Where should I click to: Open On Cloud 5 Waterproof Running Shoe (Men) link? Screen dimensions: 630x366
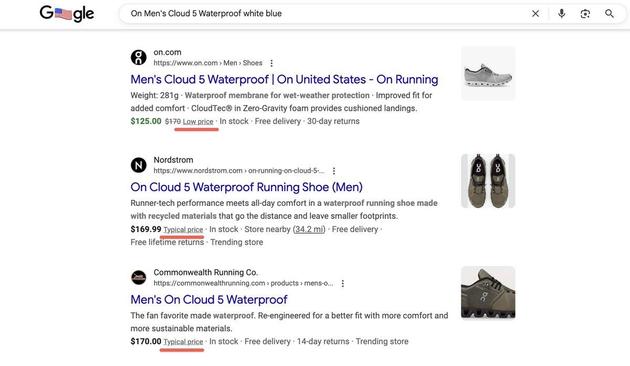246,187
